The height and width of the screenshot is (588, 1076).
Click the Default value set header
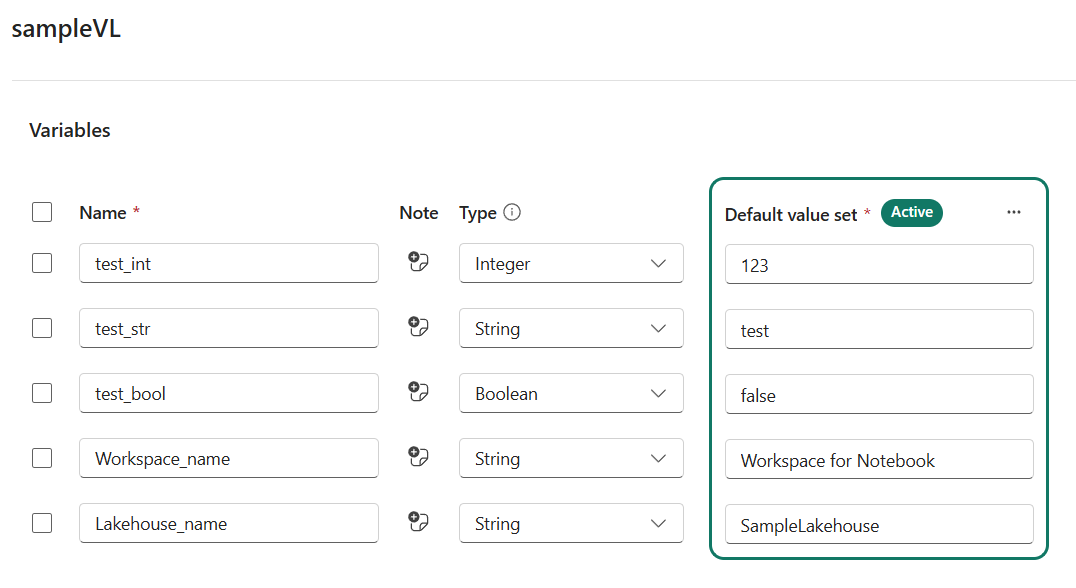pos(790,214)
